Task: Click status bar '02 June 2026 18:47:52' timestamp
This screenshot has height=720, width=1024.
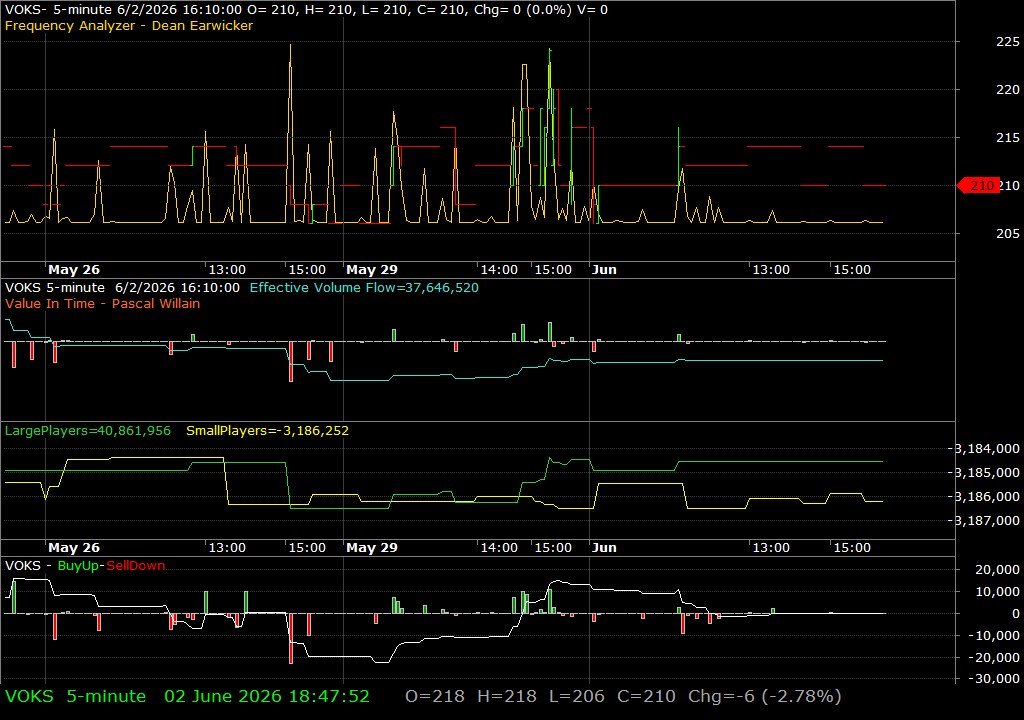Action: pyautogui.click(x=266, y=696)
